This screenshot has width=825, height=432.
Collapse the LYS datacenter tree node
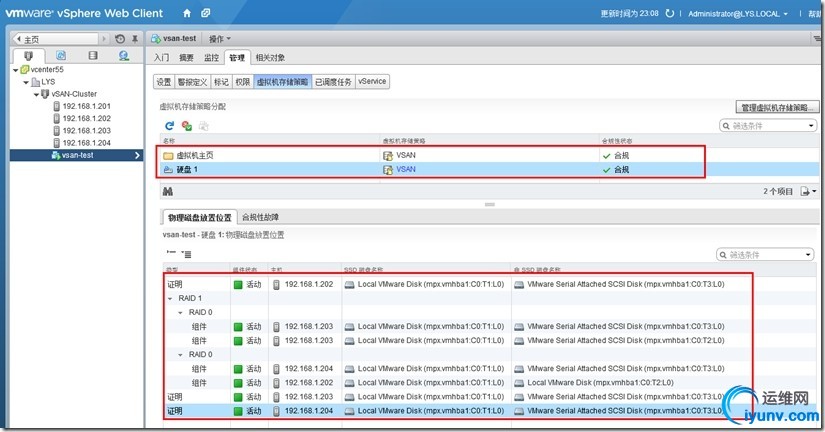click(x=26, y=83)
